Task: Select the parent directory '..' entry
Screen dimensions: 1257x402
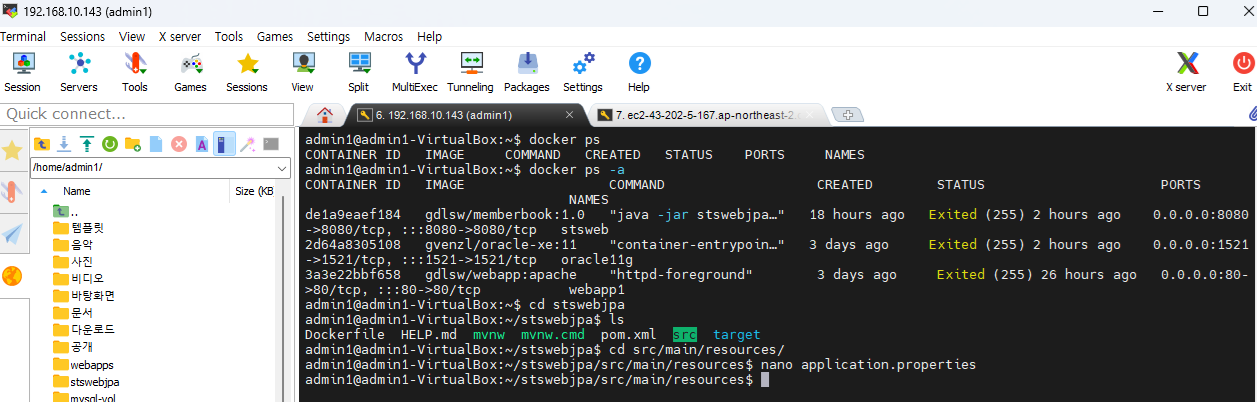Action: (x=68, y=211)
